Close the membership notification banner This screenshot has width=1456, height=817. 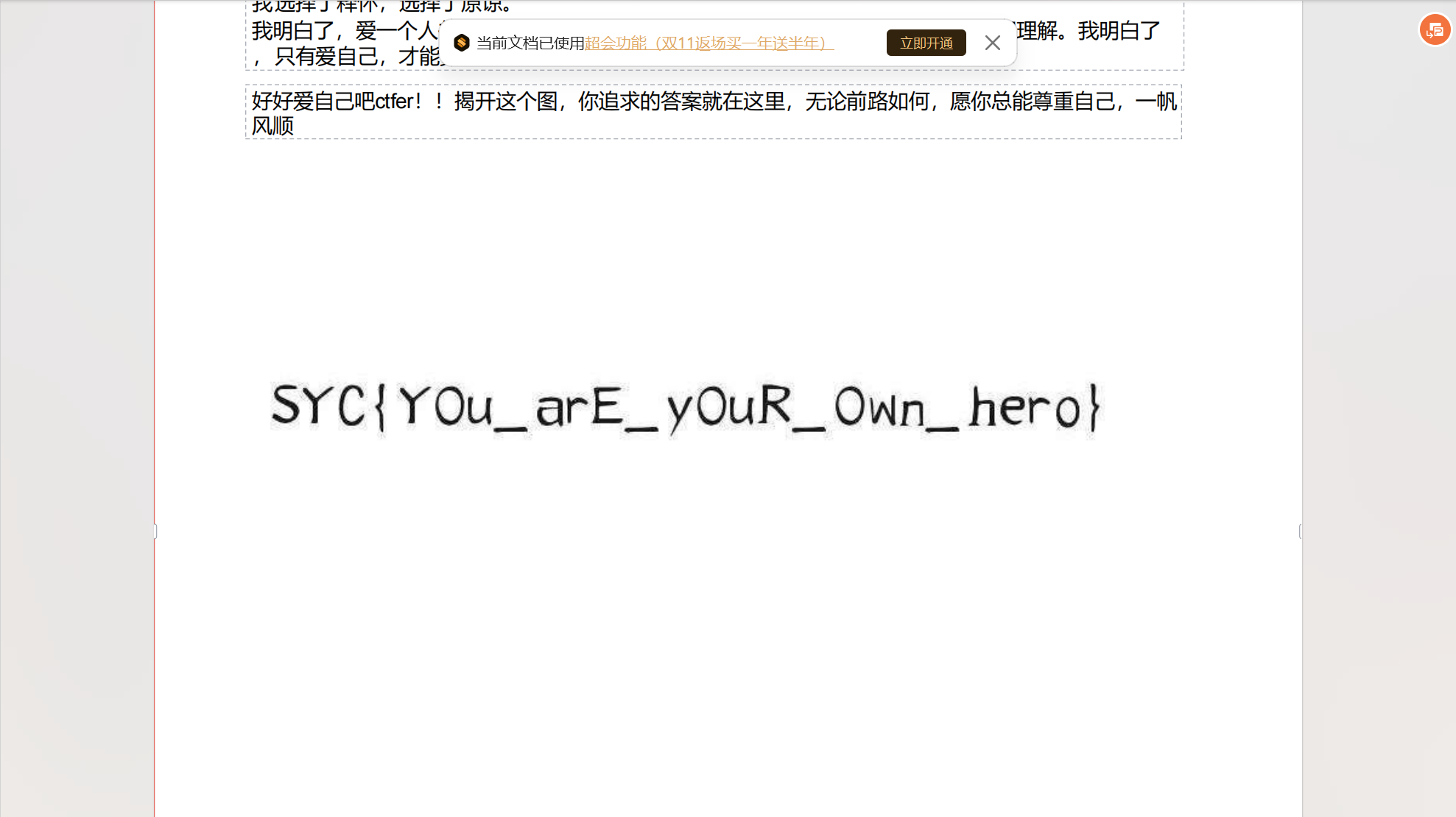pyautogui.click(x=992, y=43)
